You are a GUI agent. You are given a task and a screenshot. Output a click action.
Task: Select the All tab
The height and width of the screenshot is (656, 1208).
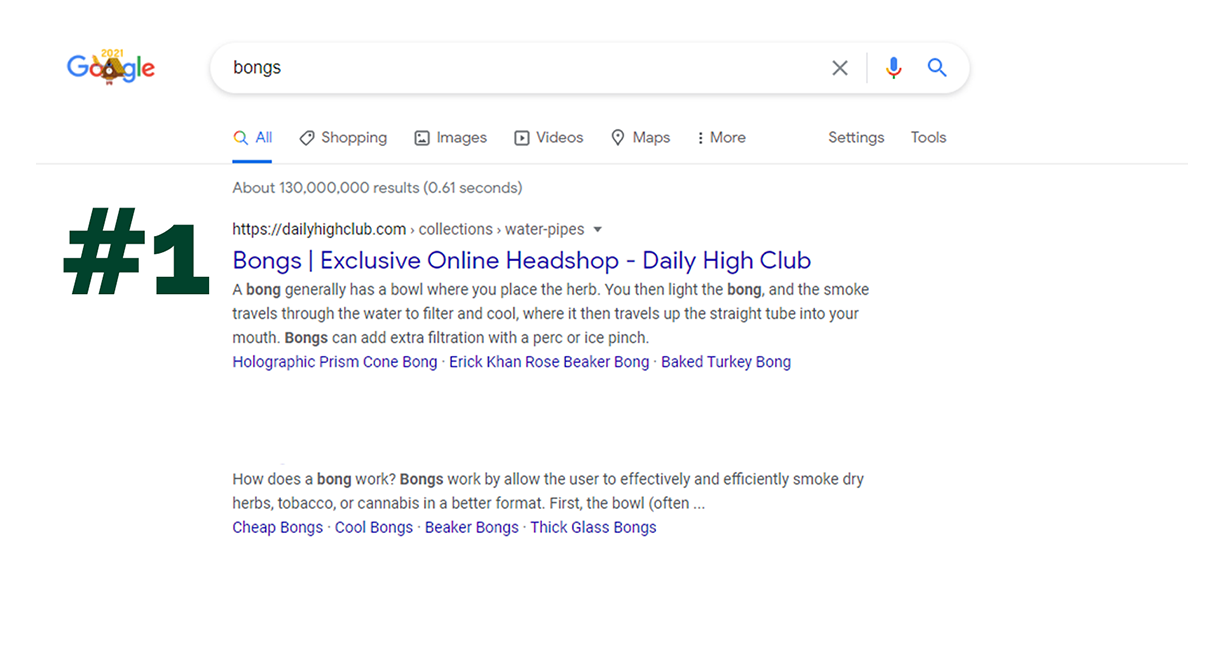coord(252,138)
